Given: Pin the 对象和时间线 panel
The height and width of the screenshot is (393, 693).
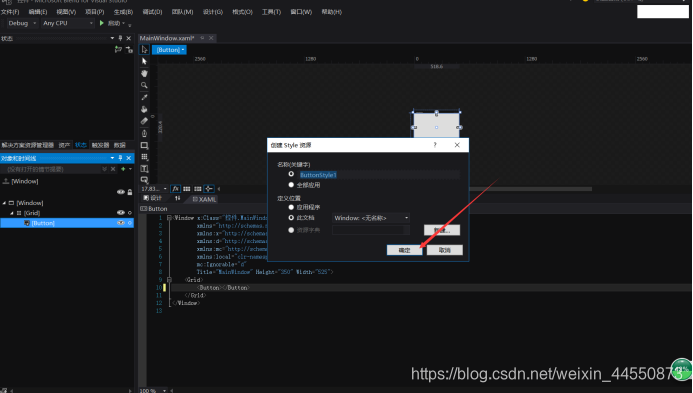Looking at the screenshot, I should [x=120, y=158].
